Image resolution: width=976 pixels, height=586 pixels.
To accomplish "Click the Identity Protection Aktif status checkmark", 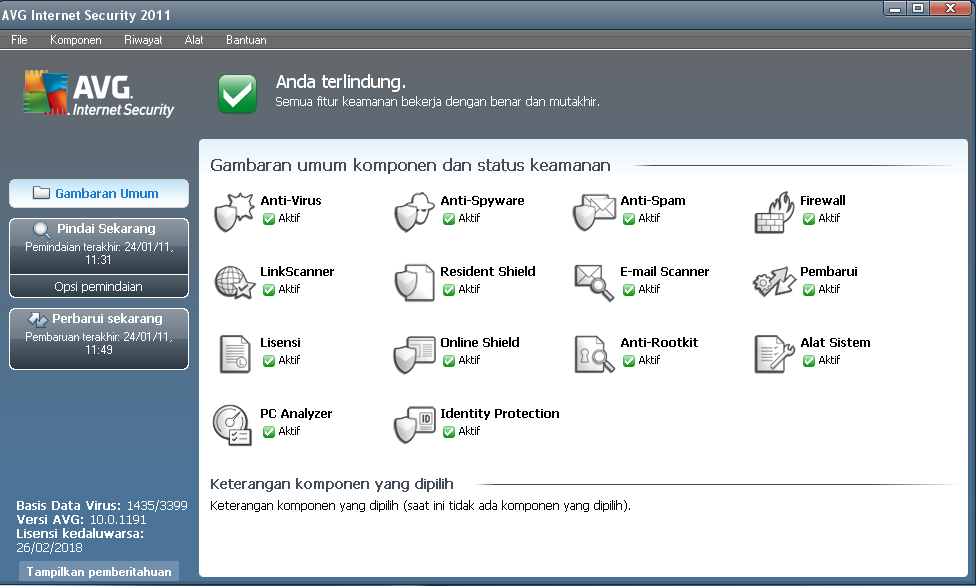I will point(449,432).
